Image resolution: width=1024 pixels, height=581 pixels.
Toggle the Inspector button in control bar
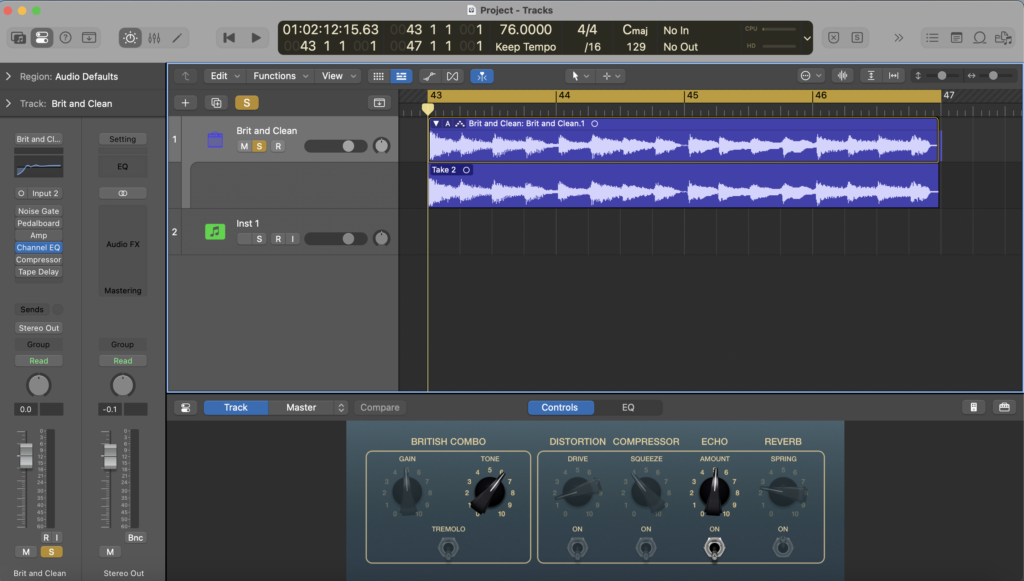tap(42, 38)
